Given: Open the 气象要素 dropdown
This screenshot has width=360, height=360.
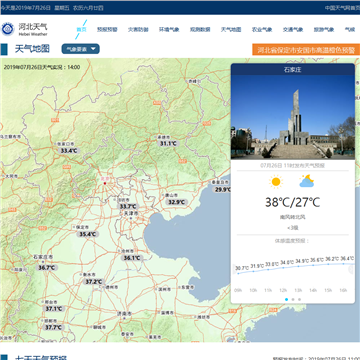Looking at the screenshot, I should tap(81, 49).
